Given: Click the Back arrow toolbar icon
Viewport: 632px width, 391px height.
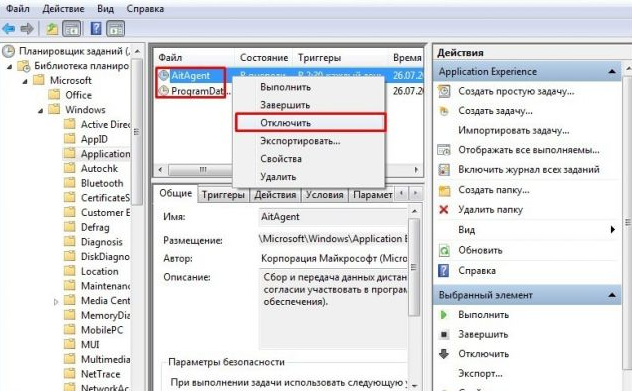Looking at the screenshot, I should (8, 29).
